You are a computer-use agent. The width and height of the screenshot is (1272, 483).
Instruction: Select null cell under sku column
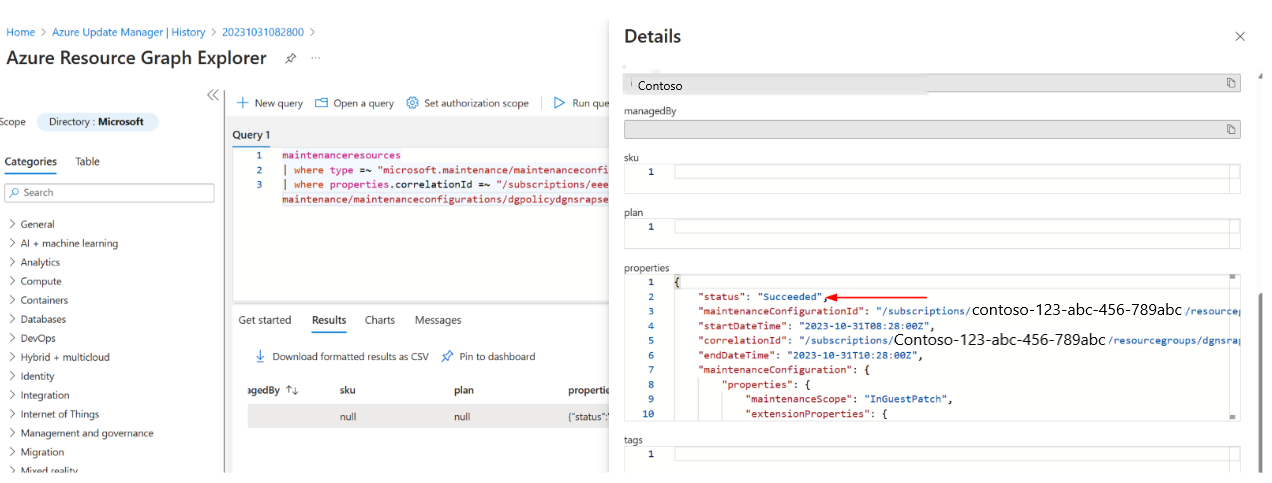pyautogui.click(x=348, y=416)
